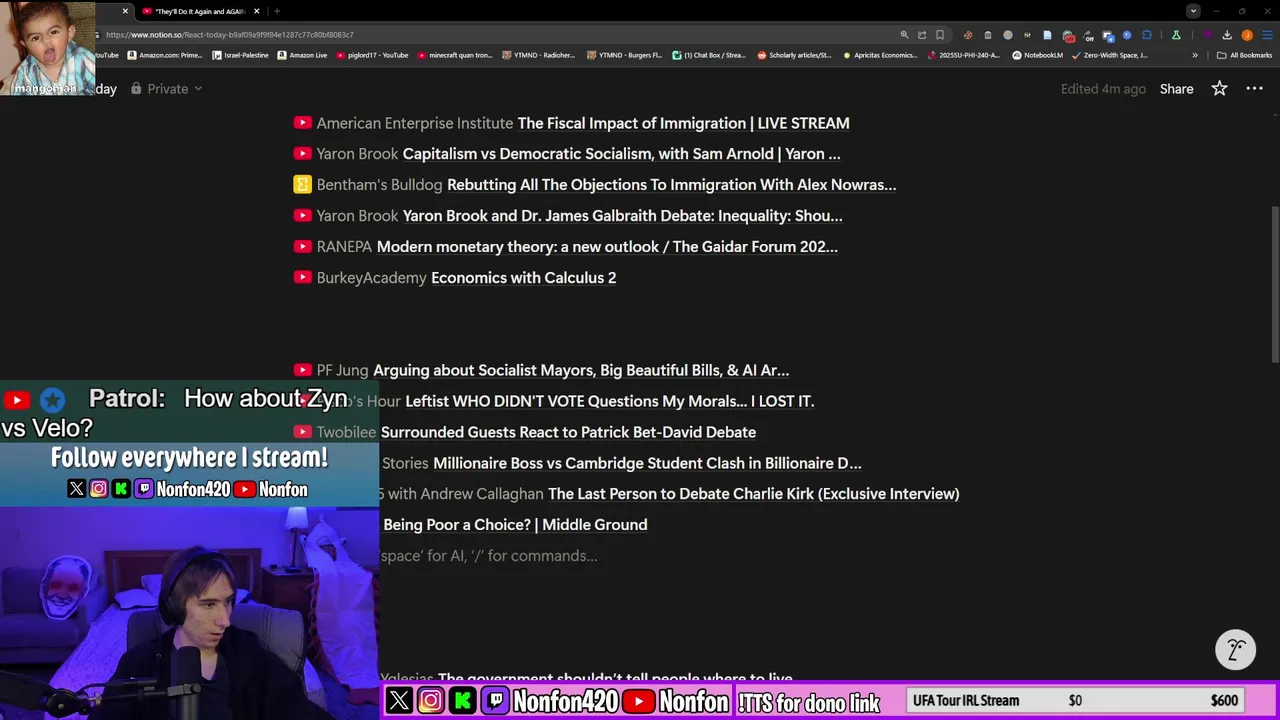Open Economics with Calculus 2 link

523,278
